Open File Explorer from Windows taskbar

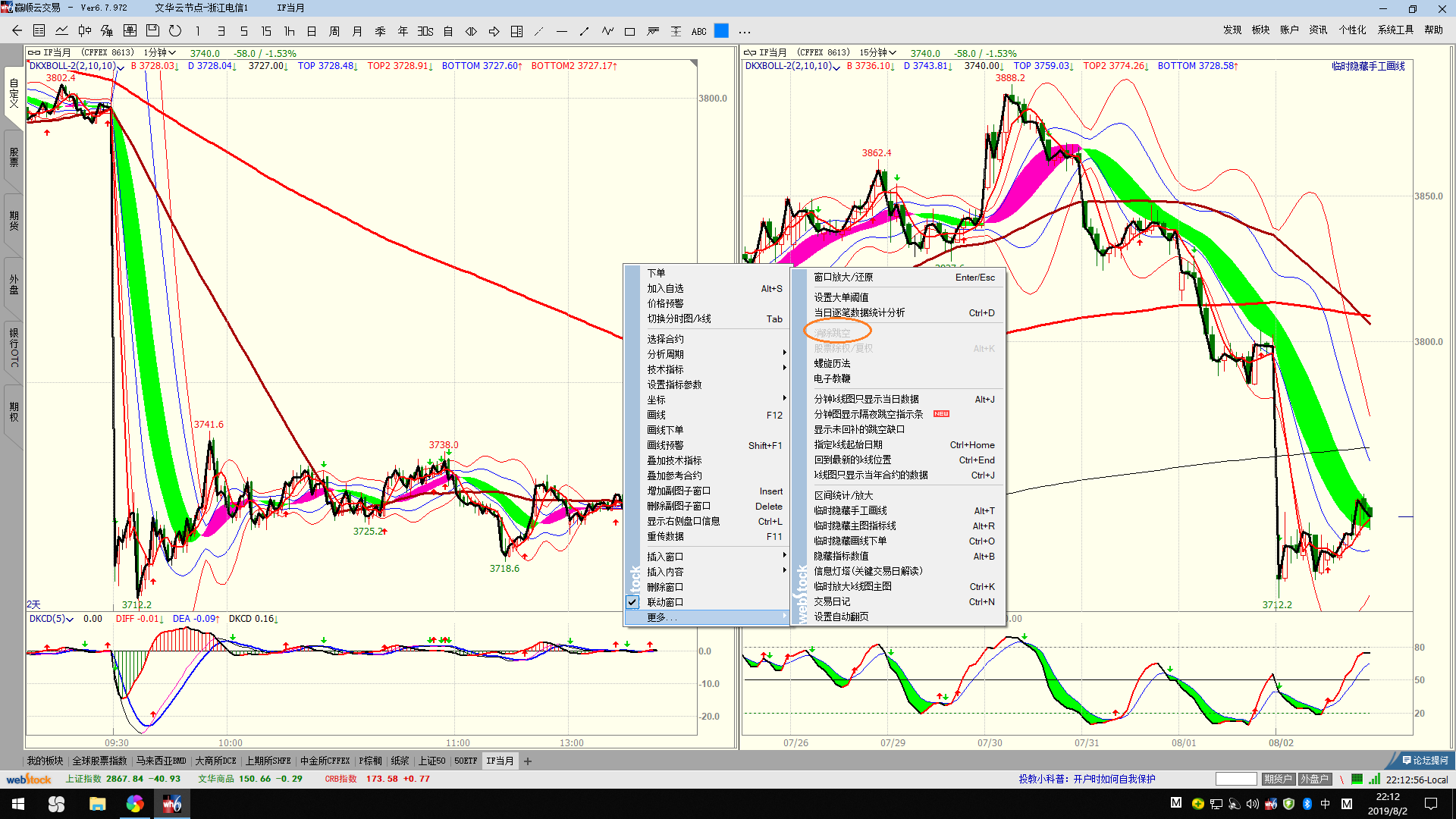[x=97, y=804]
